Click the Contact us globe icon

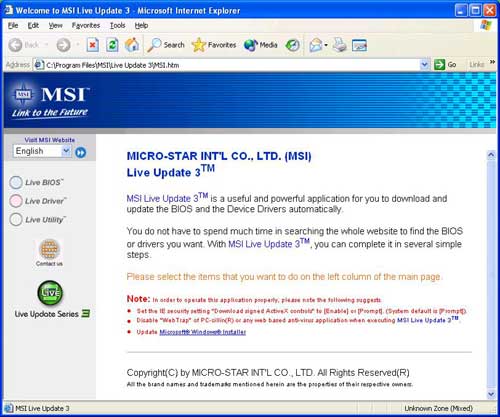pyautogui.click(x=49, y=249)
